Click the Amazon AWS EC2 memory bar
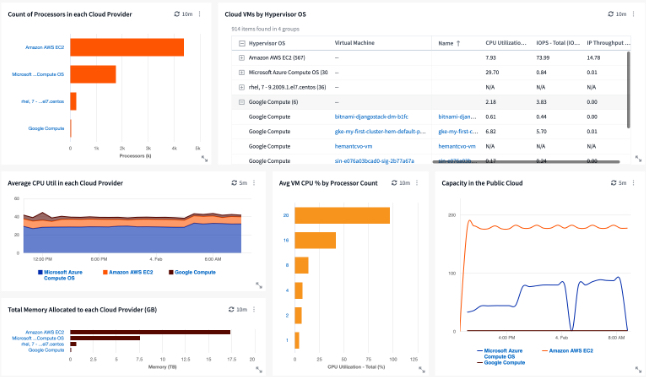This screenshot has width=646, height=377. [x=150, y=332]
